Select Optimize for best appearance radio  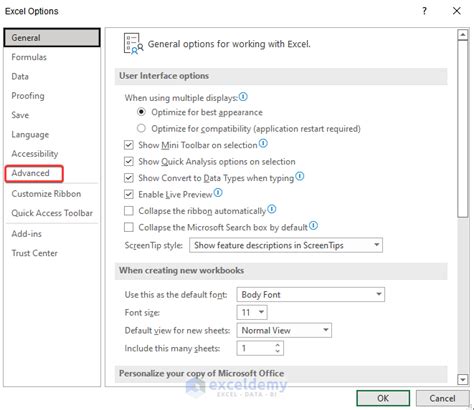tap(141, 112)
